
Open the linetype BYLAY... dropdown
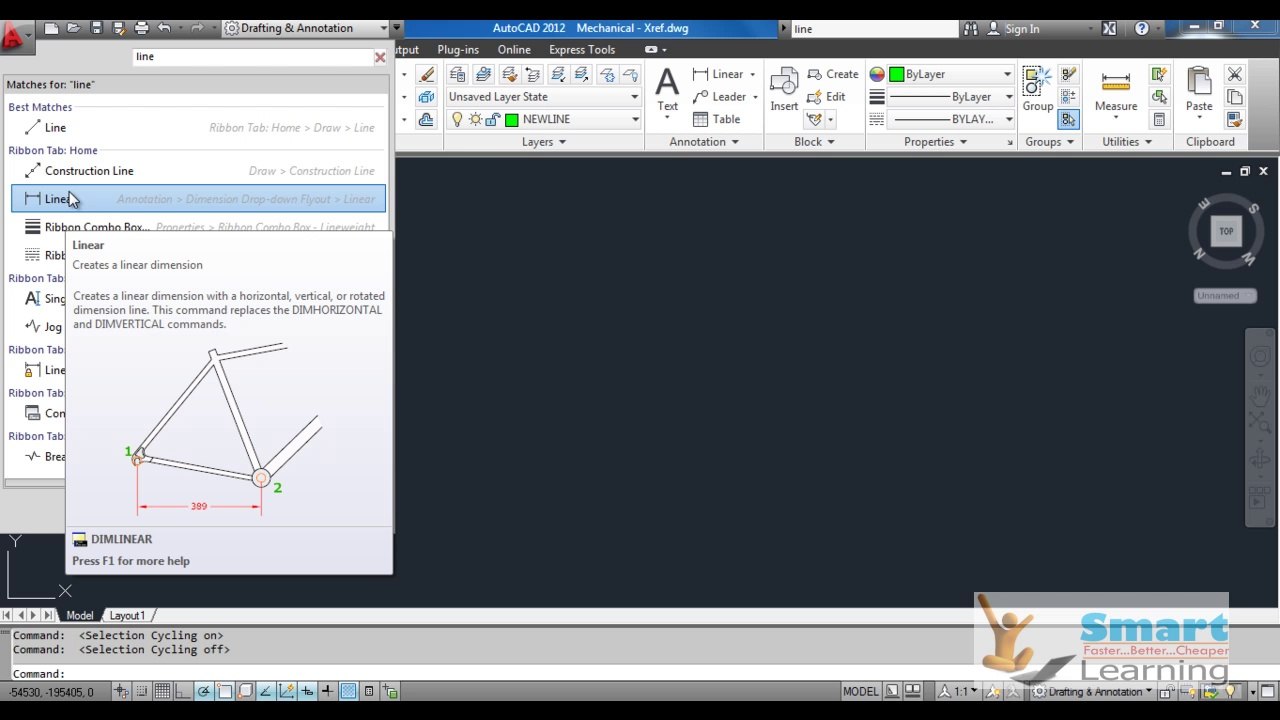pos(950,120)
